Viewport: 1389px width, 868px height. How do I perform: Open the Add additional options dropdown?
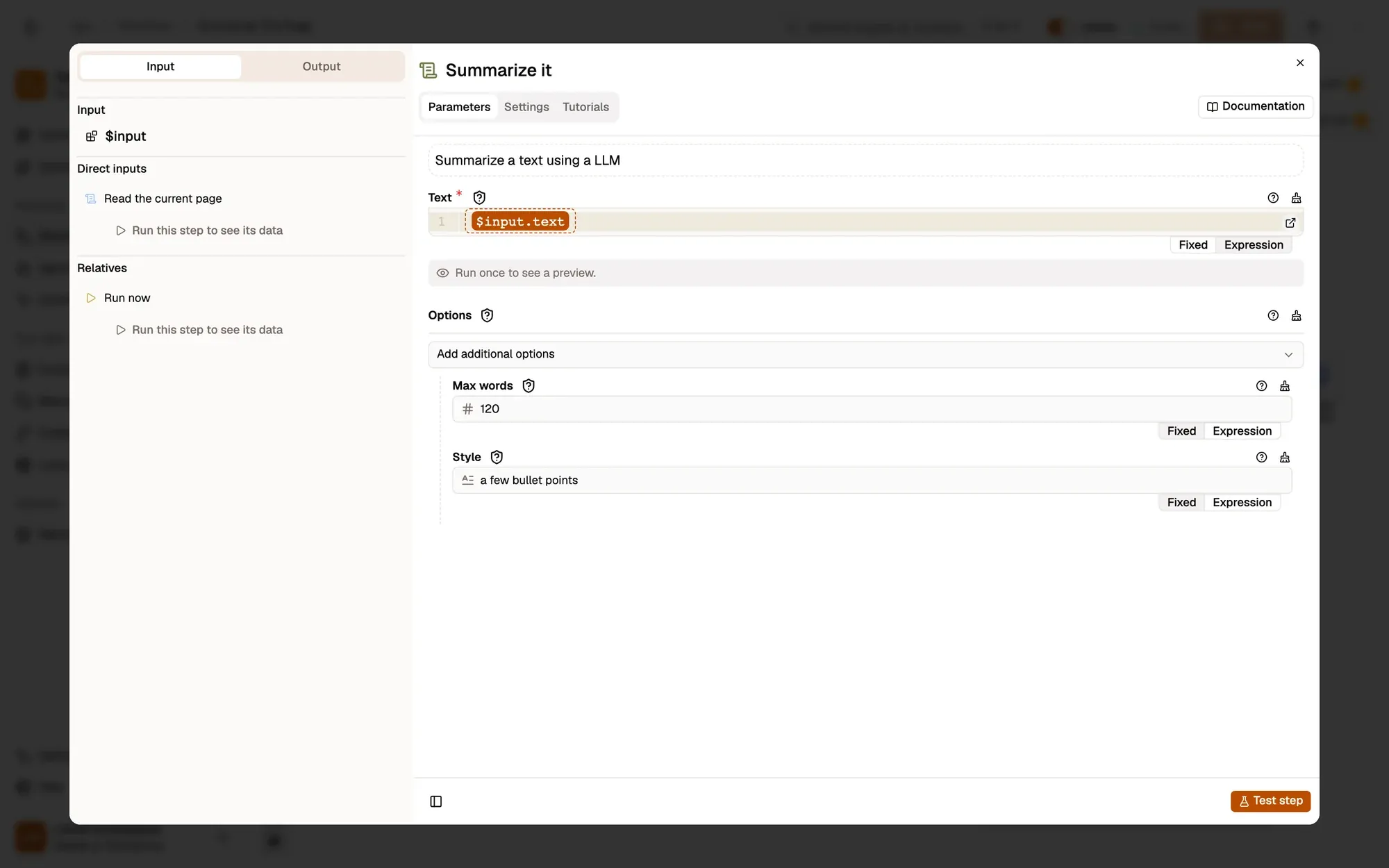click(865, 354)
